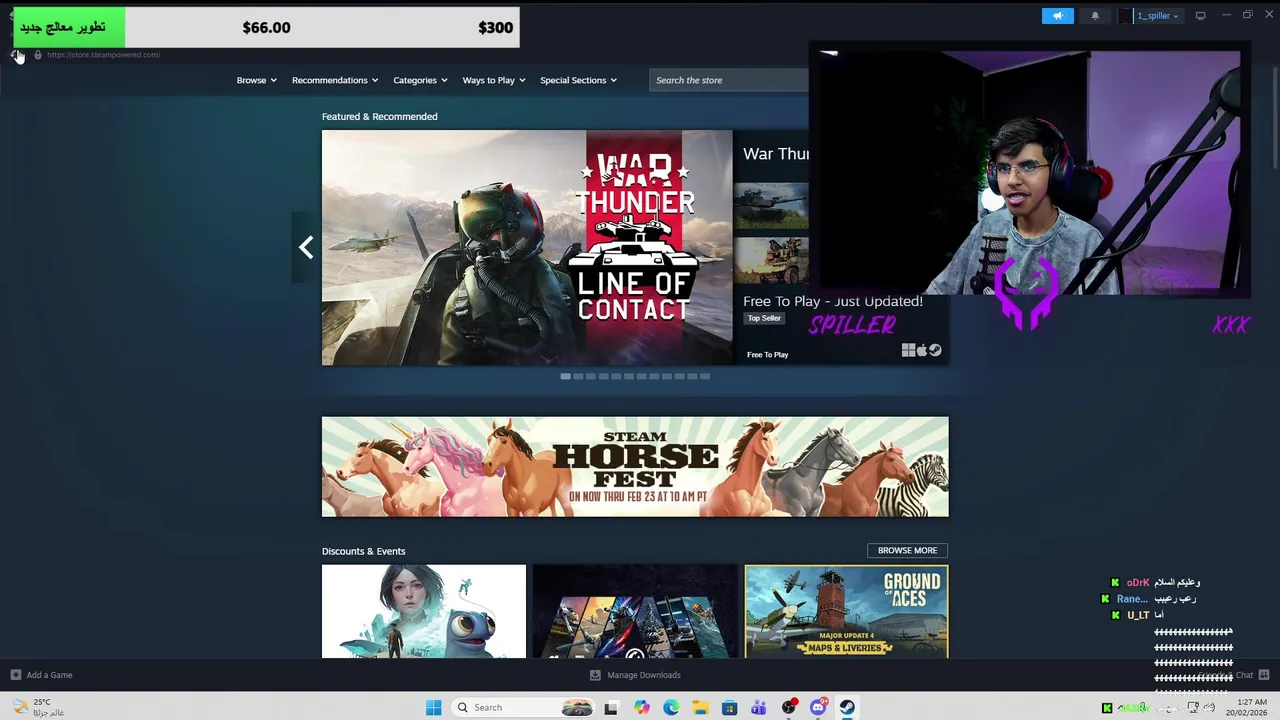This screenshot has width=1280, height=720.
Task: Open the 1_spiller account dropdown
Action: coord(1150,16)
